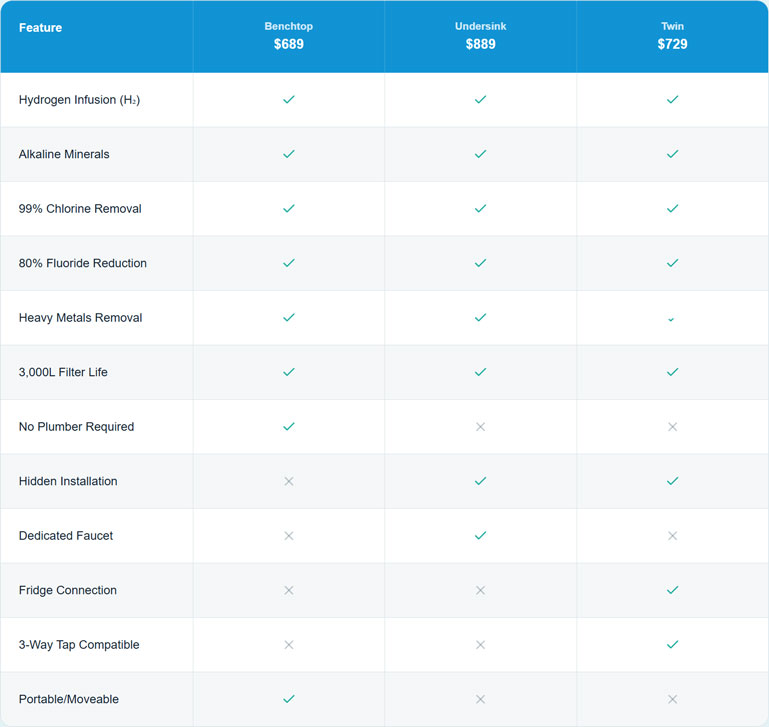
Task: Click the Hydrogen Infusion (H₂) label
Action: point(79,100)
